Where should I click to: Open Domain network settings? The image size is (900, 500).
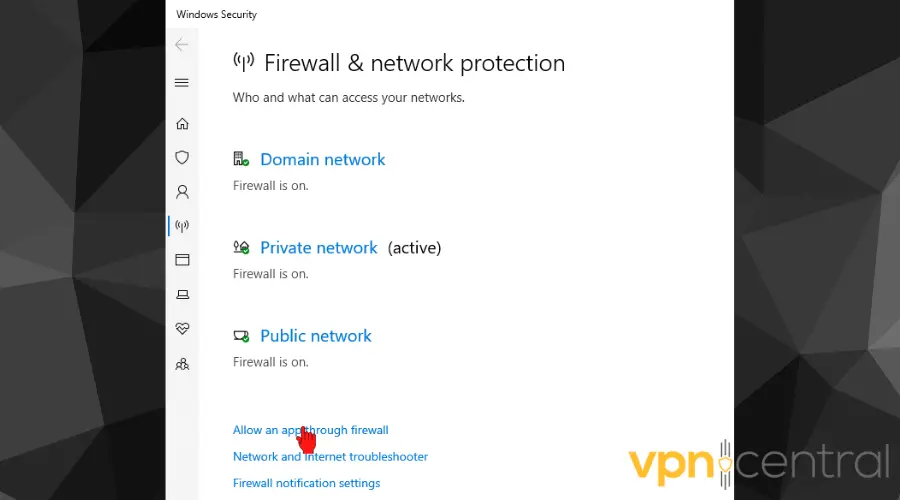point(322,159)
